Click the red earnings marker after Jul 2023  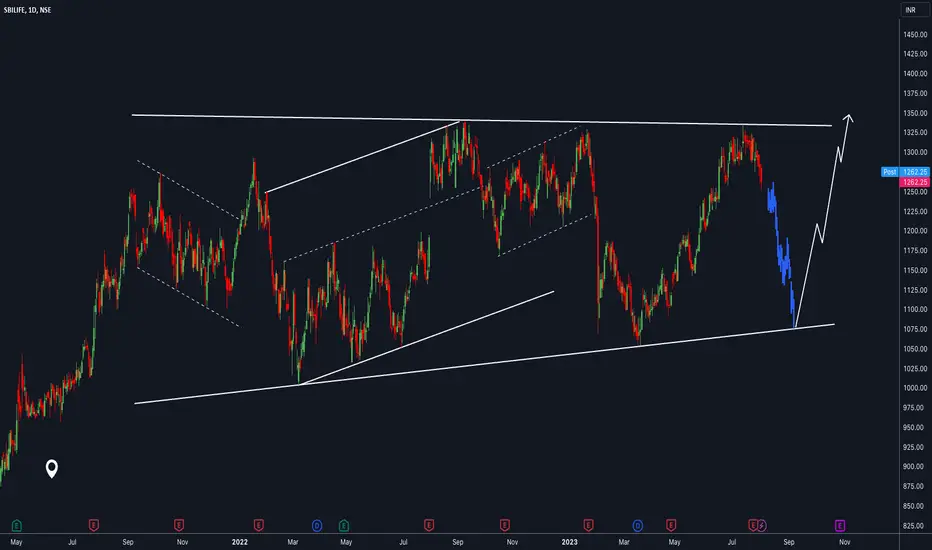(752, 526)
